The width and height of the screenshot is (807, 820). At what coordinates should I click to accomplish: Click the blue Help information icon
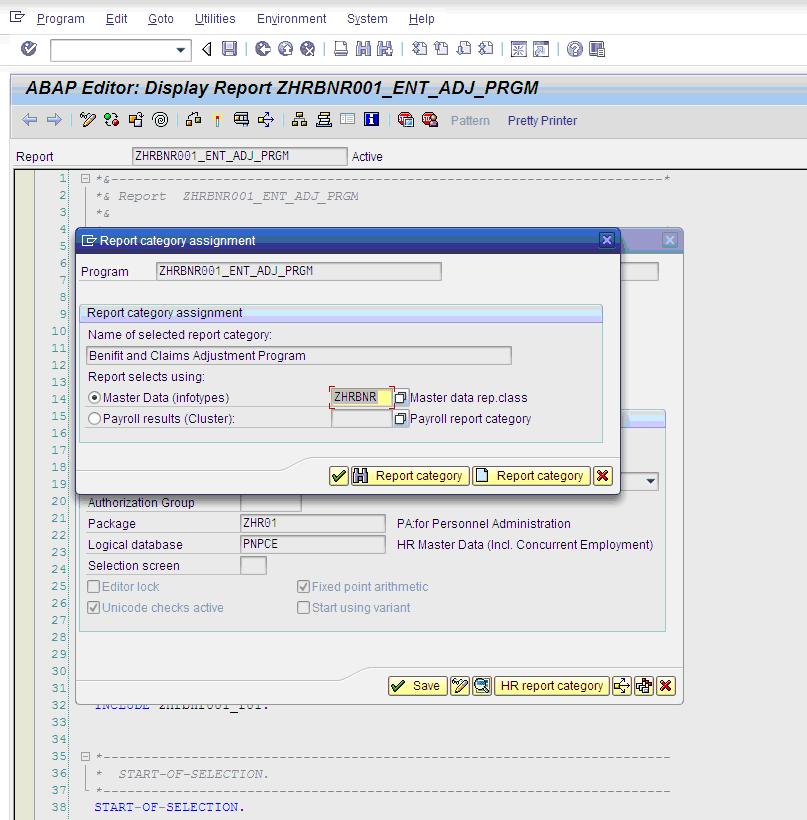pyautogui.click(x=371, y=120)
